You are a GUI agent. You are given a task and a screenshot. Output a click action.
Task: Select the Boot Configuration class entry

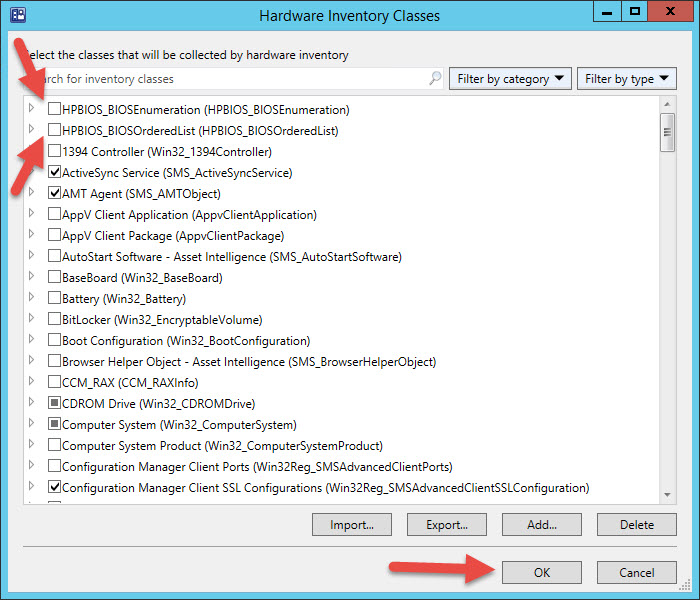click(186, 341)
